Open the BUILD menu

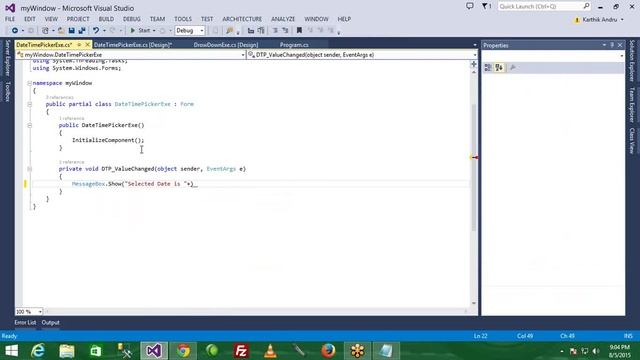[x=106, y=19]
